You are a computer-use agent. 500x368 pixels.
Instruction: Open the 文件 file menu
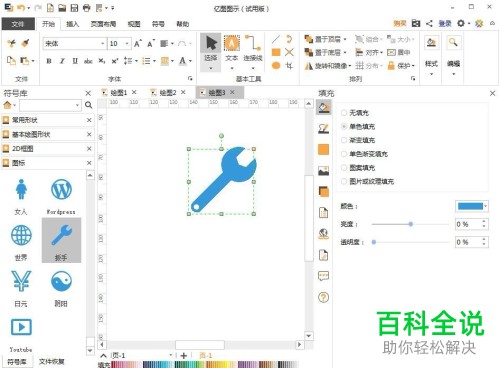pyautogui.click(x=18, y=24)
